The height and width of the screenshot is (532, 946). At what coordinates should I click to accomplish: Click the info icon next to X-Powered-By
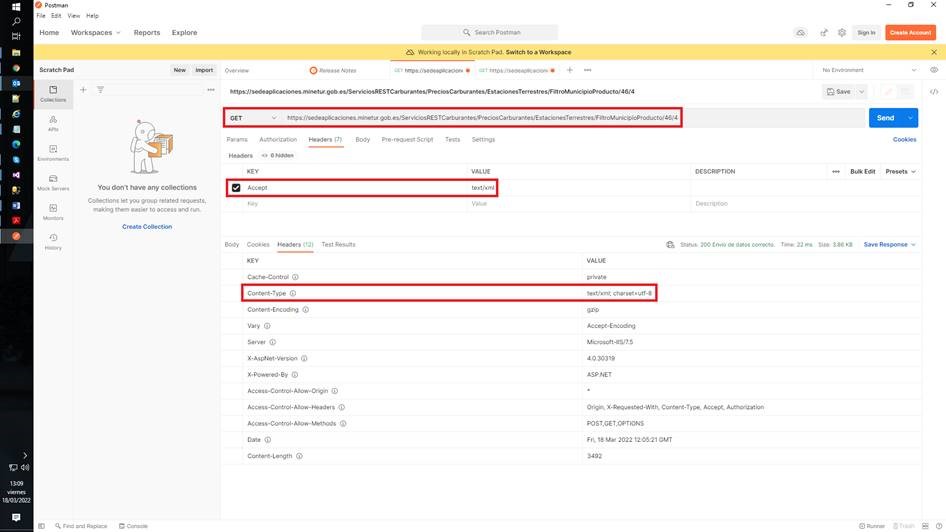294,375
